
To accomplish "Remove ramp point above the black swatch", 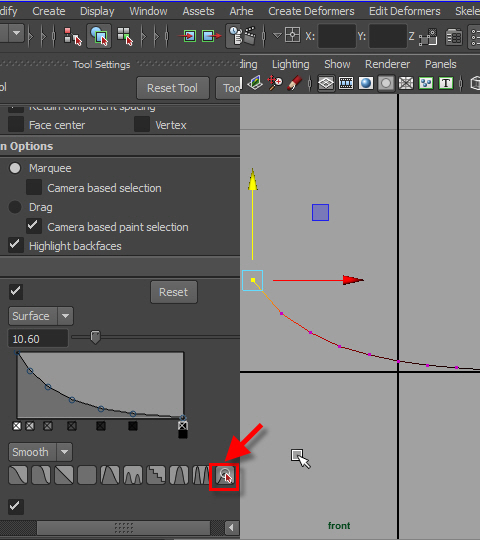I will (183, 426).
